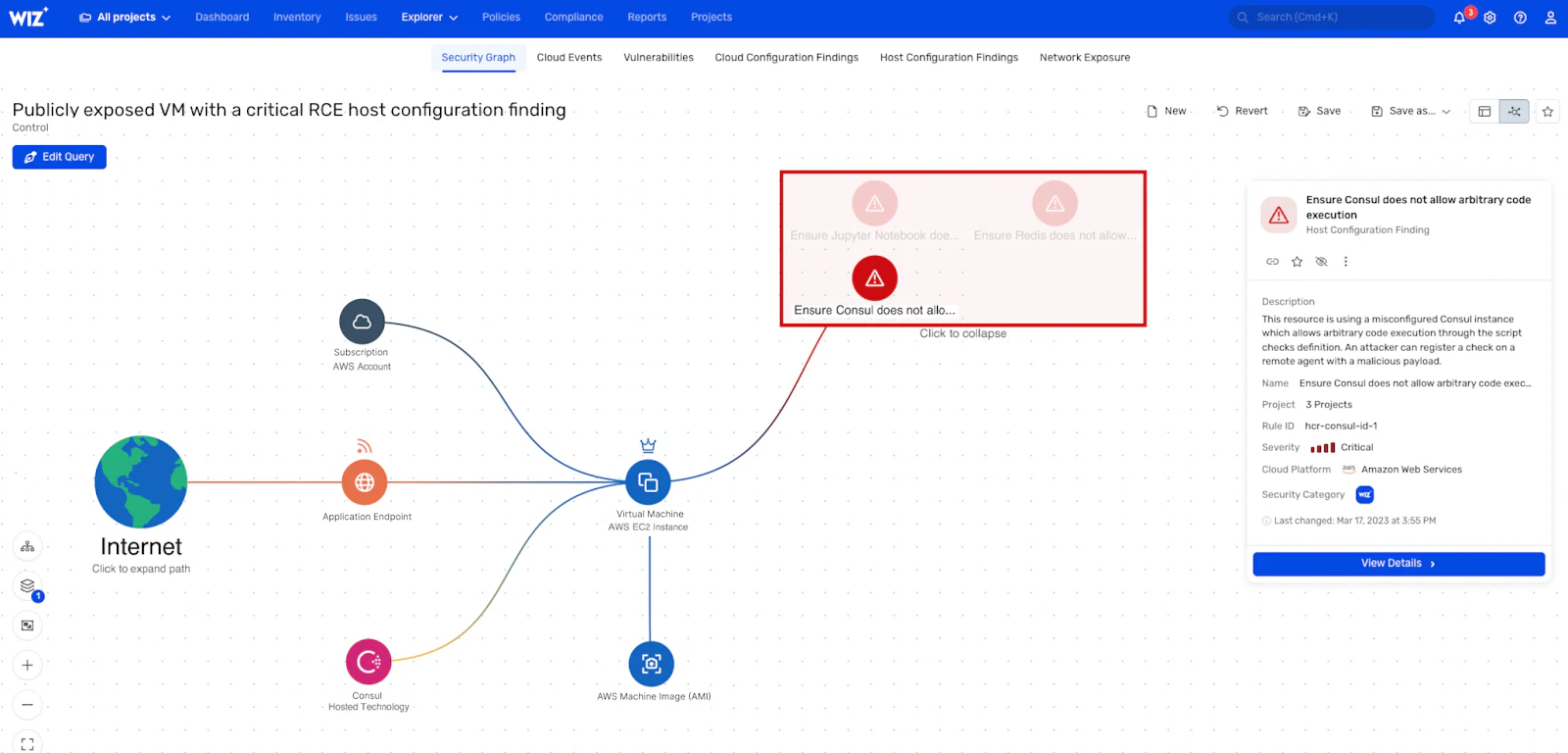Click the Wiz logo
Viewport: 1568px width, 753px height.
(x=27, y=17)
